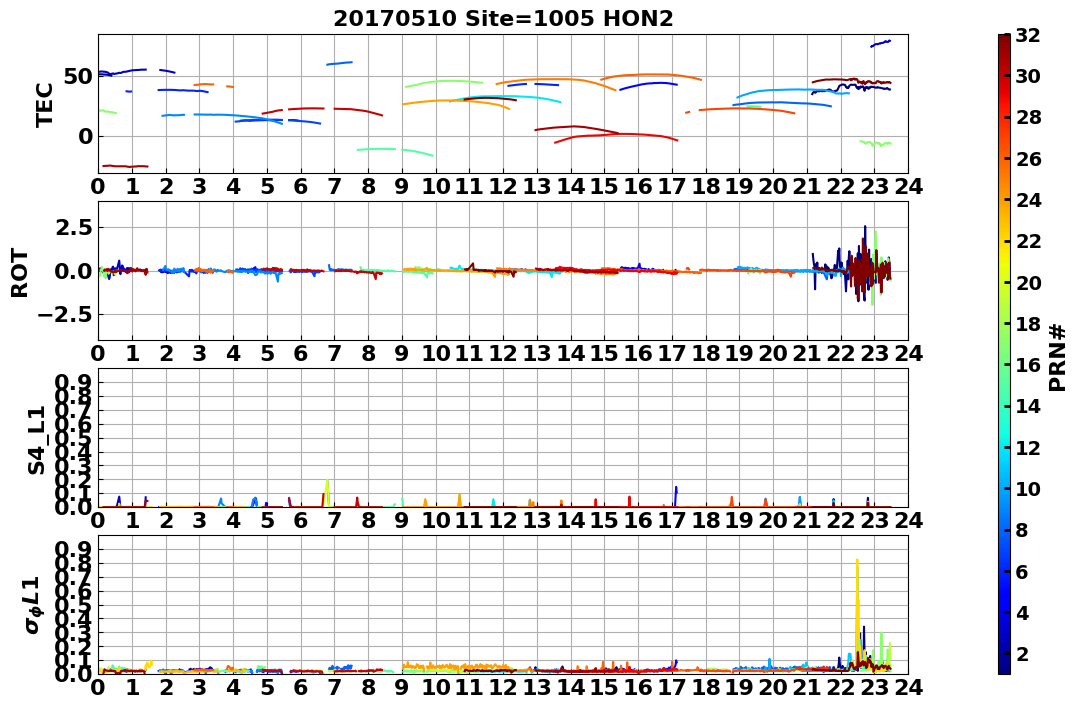Click the colorbar tick label '32'
1077x709 pixels.
point(1027,35)
